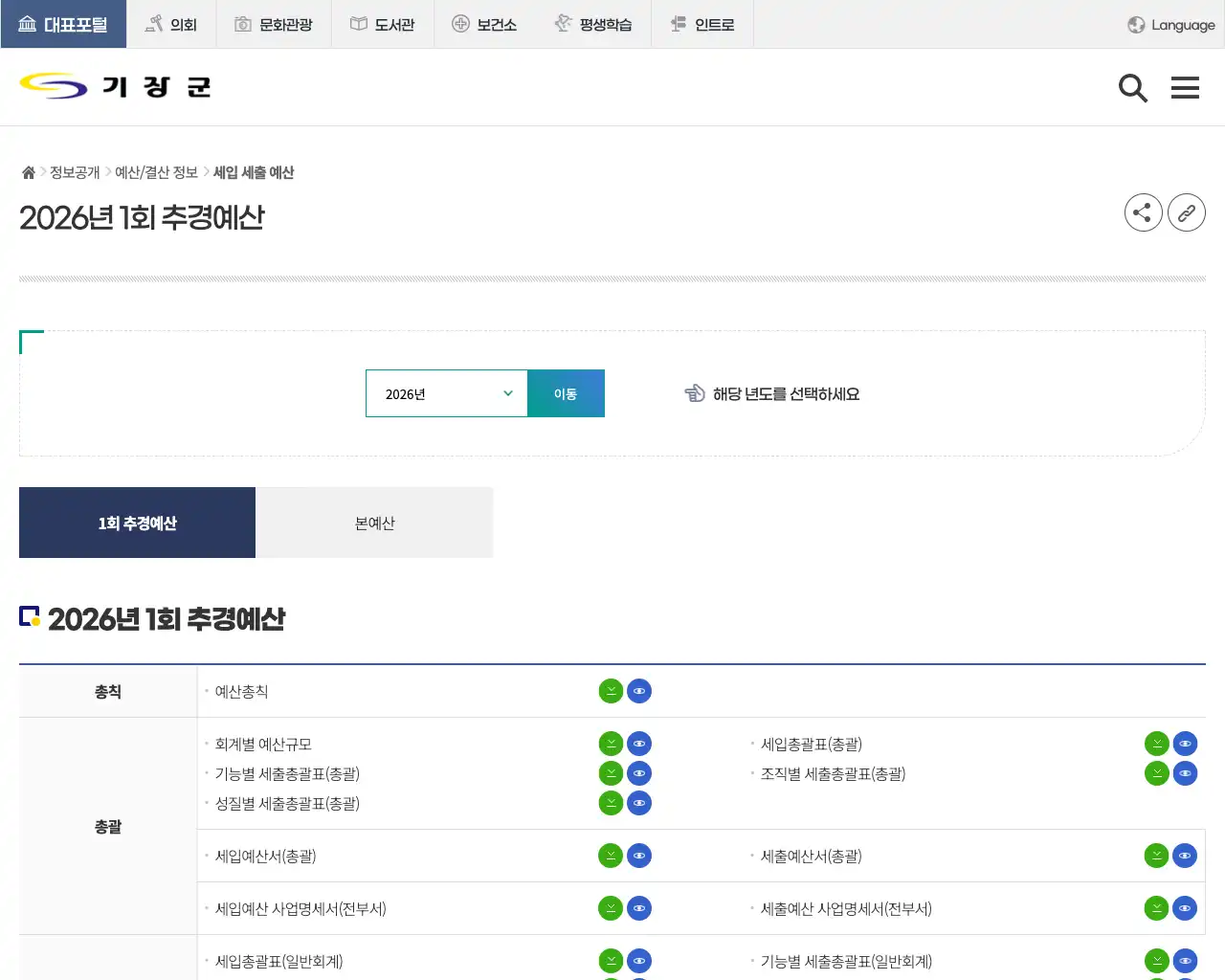Viewport: 1225px width, 980px height.
Task: Click the home icon in the breadcrumb
Action: (28, 171)
